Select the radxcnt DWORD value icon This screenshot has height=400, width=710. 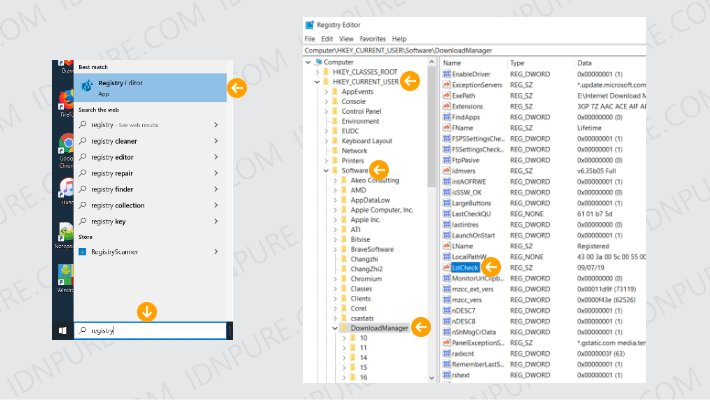(x=446, y=354)
